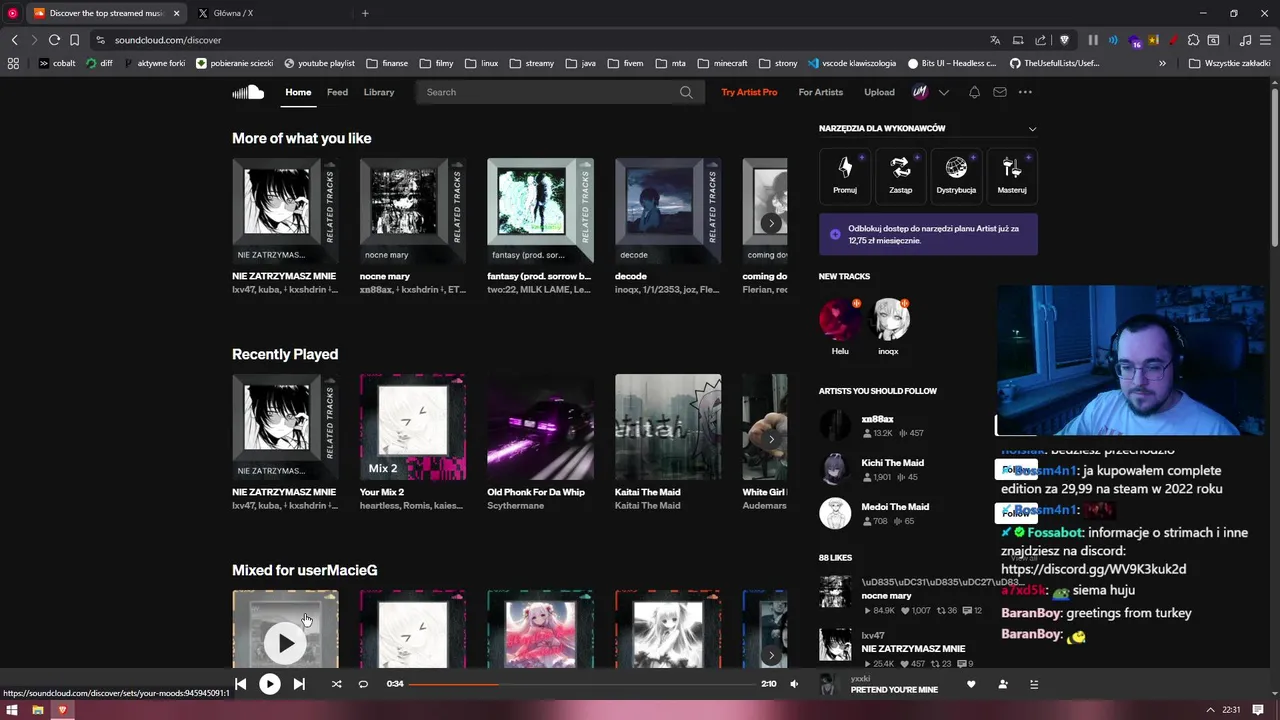Show next items in Mixed for userMacieG
The height and width of the screenshot is (720, 1280).
(771, 655)
